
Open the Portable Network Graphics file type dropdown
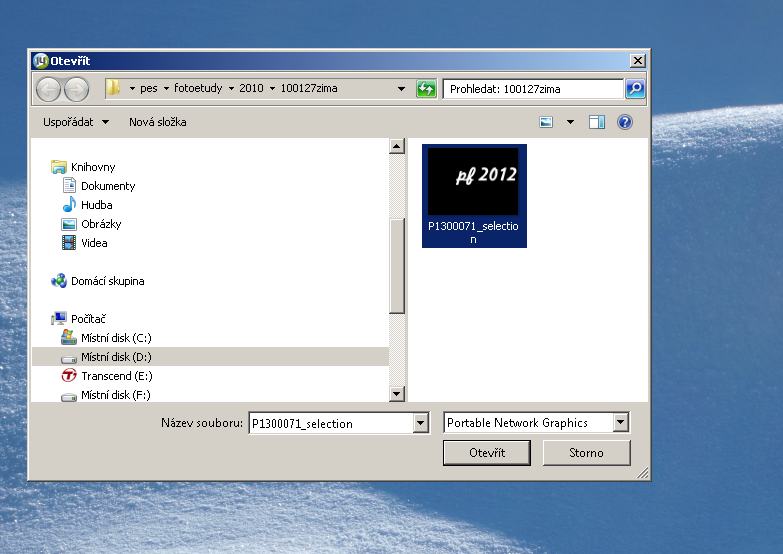(x=621, y=423)
